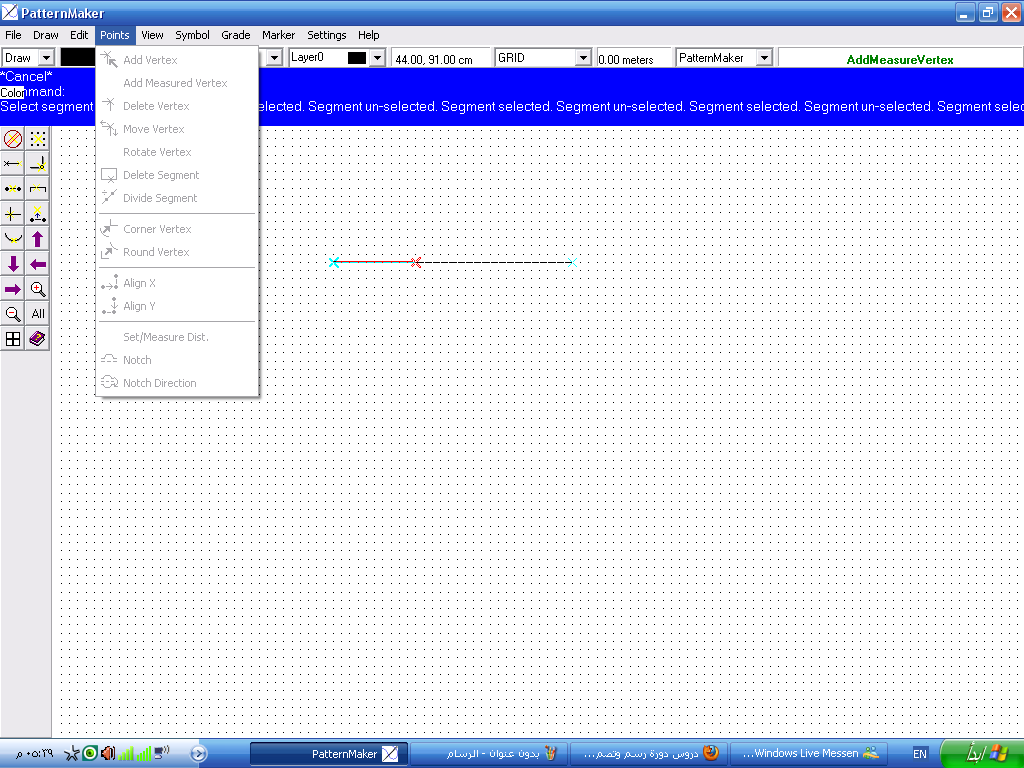Screen dimensions: 1024x768
Task: Open the help book icon
Action: (x=38, y=339)
